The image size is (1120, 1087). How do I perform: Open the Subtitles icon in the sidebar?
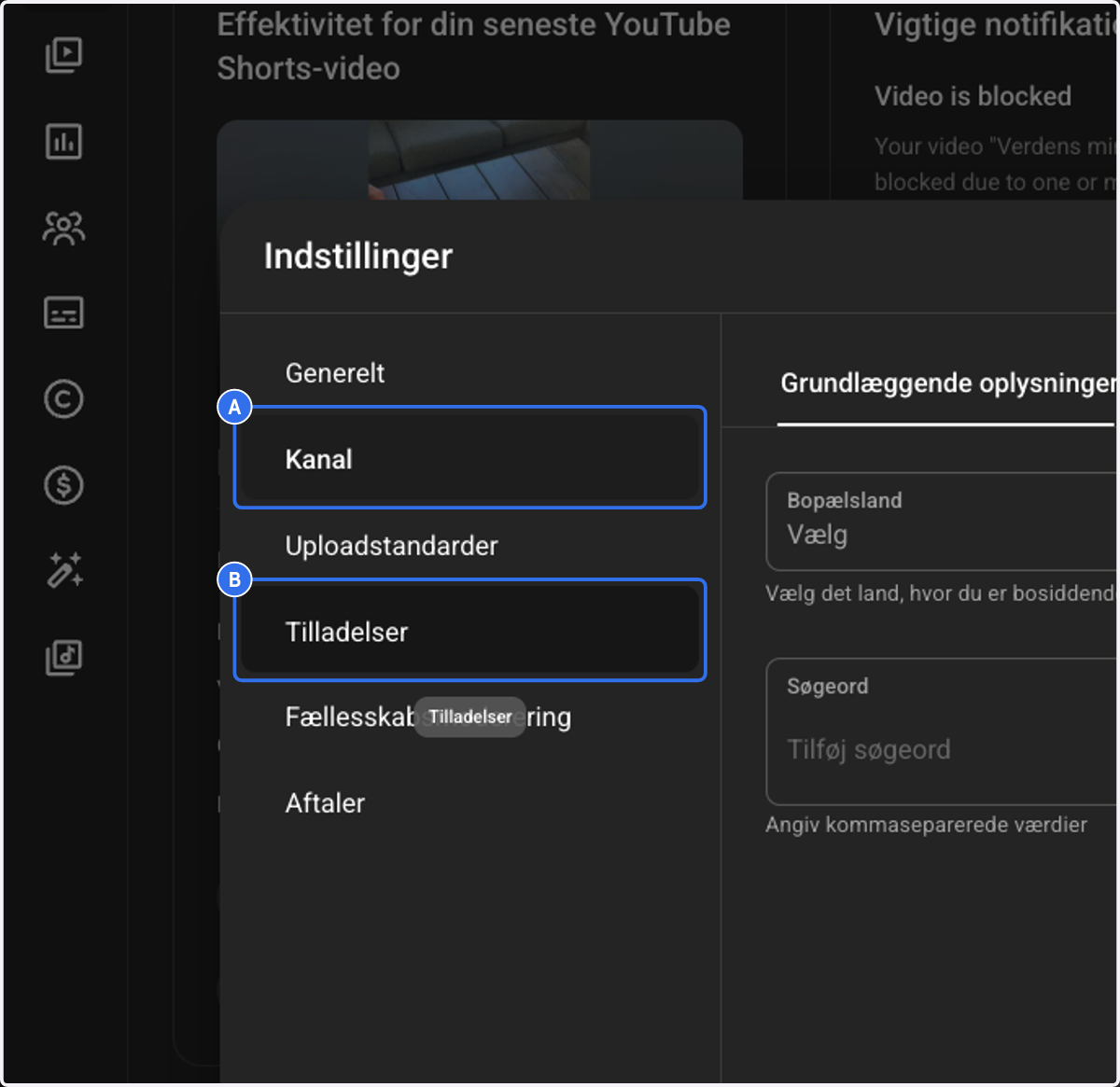pyautogui.click(x=63, y=314)
